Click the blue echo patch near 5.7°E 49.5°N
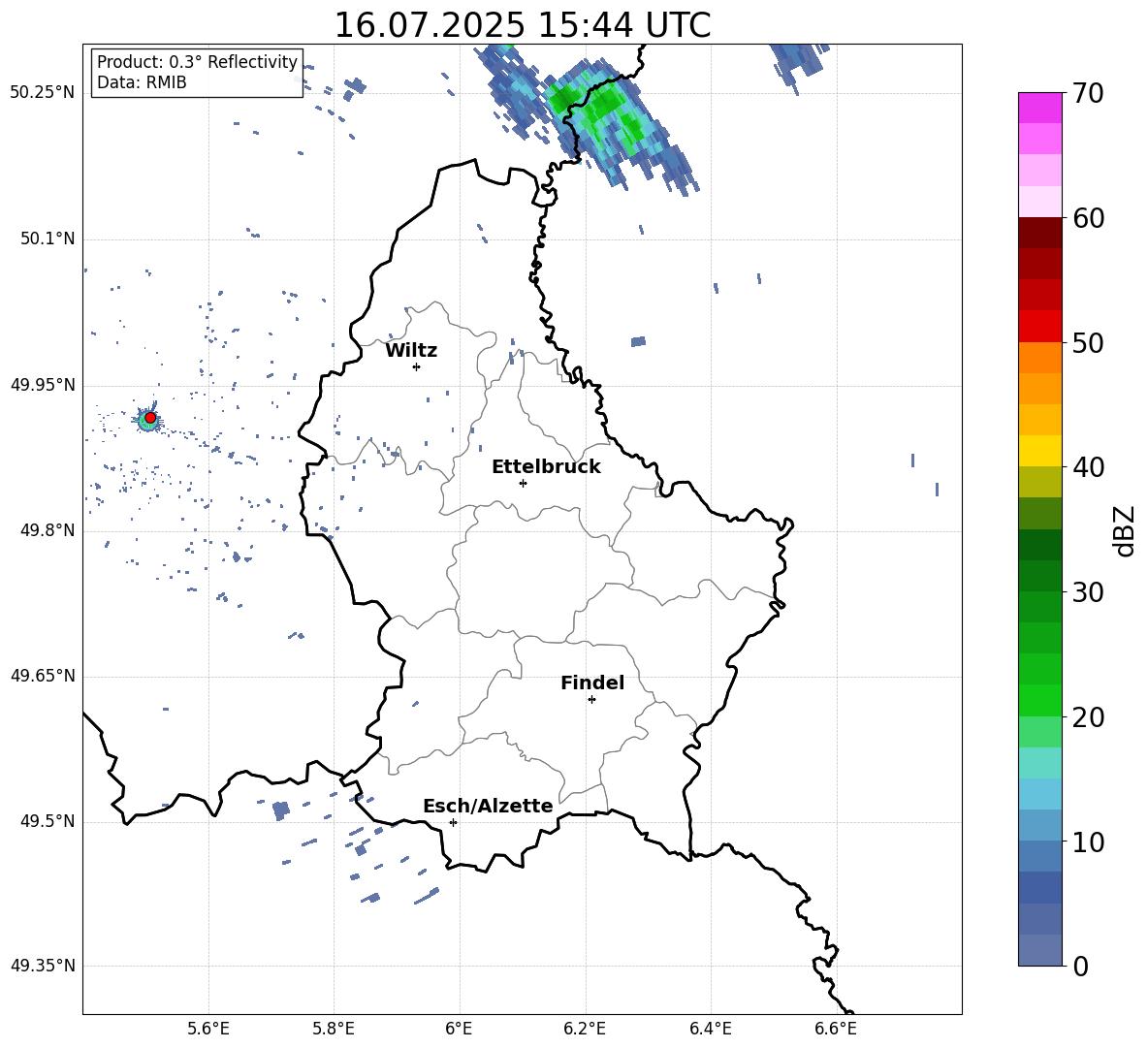Screen dimensions: 1148x1048 [280, 810]
